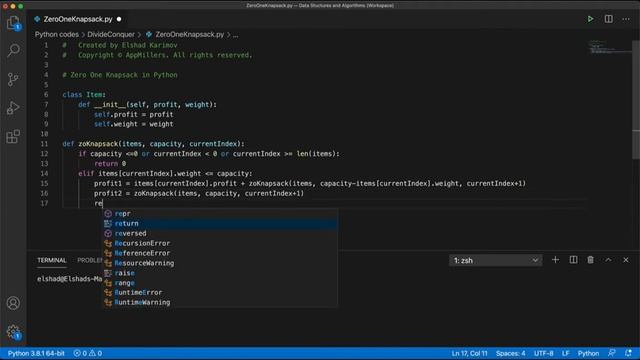The width and height of the screenshot is (640, 360).
Task: Change encoding via UTF-8 status entry
Action: [544, 353]
